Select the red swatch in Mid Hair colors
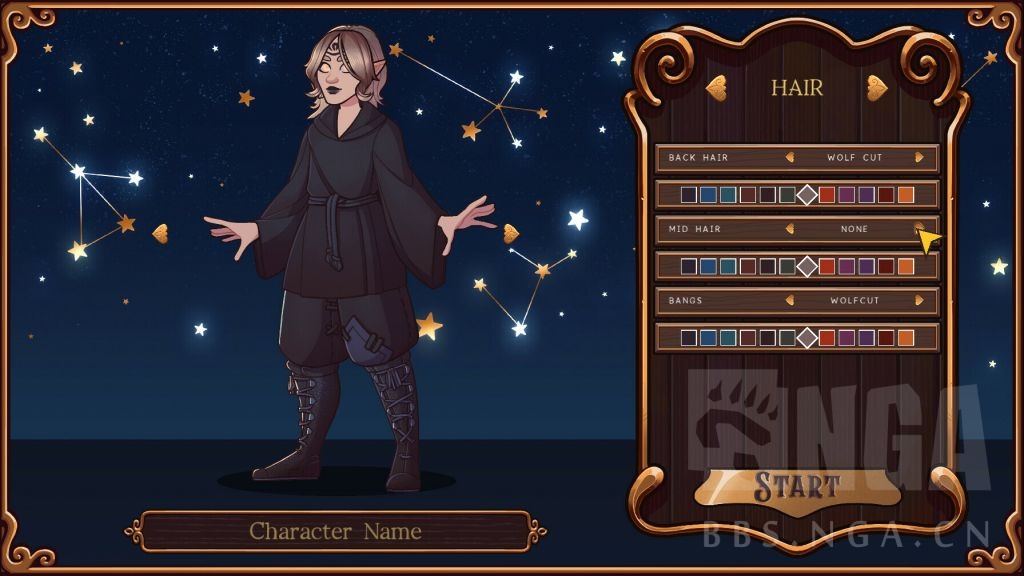The height and width of the screenshot is (576, 1024). point(827,266)
